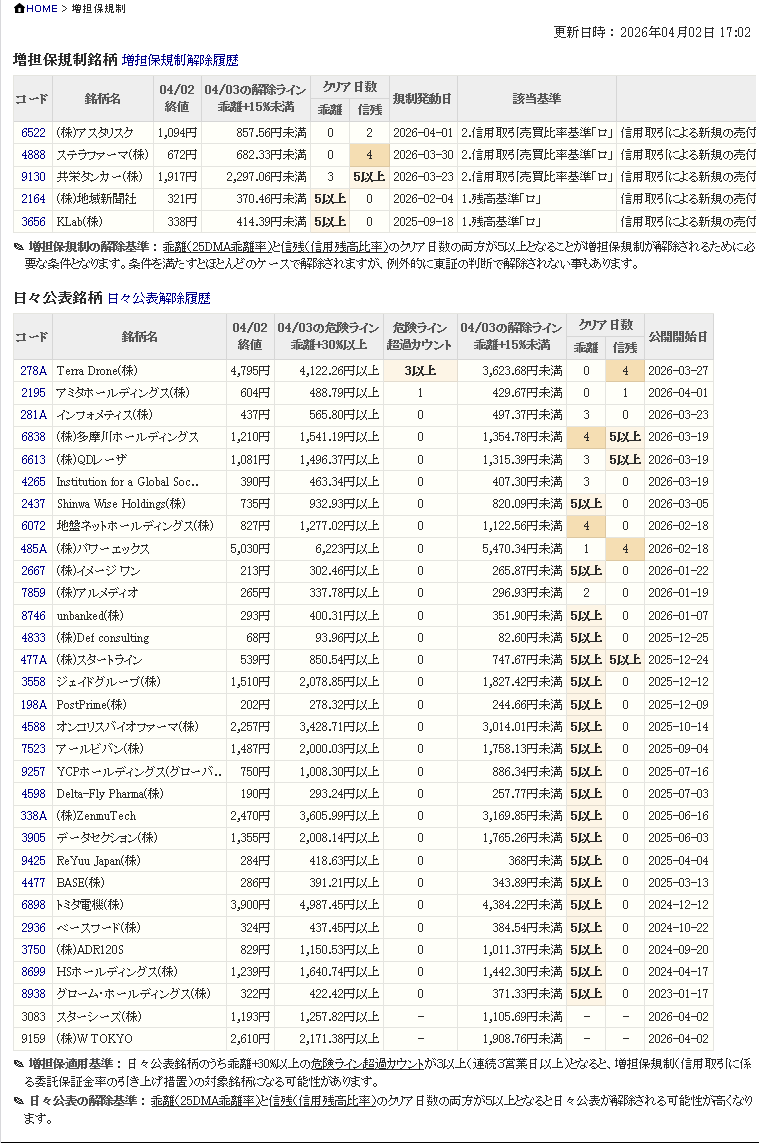This screenshot has width=759, height=1143.
Task: Click stock code 3656 for KLab
Action: click(33, 221)
